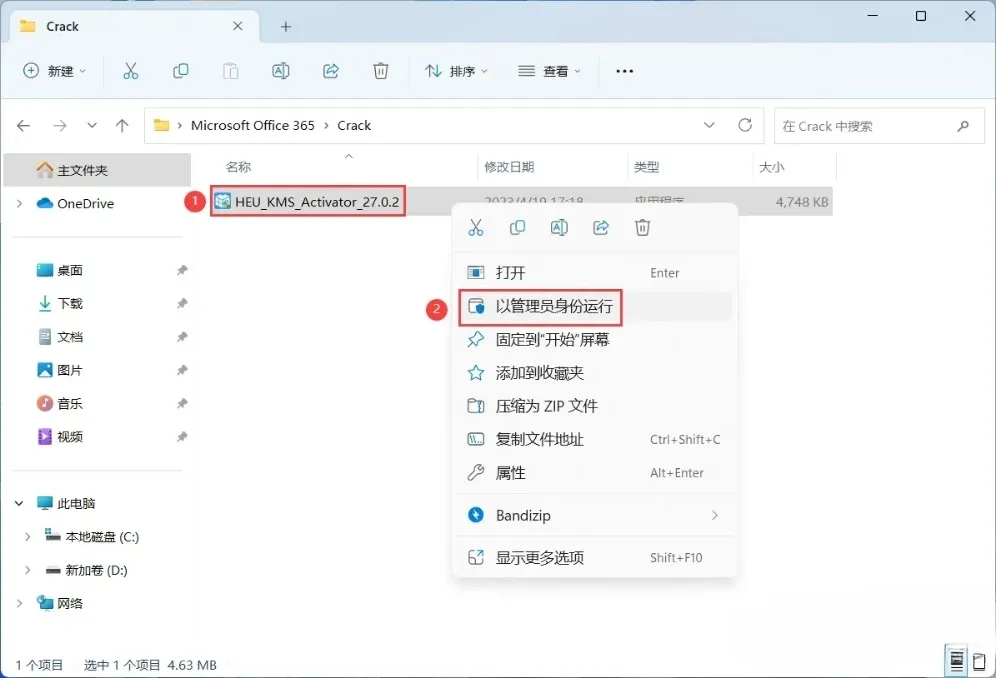Go up one folder level
Viewport: 996px width, 678px height.
click(122, 126)
